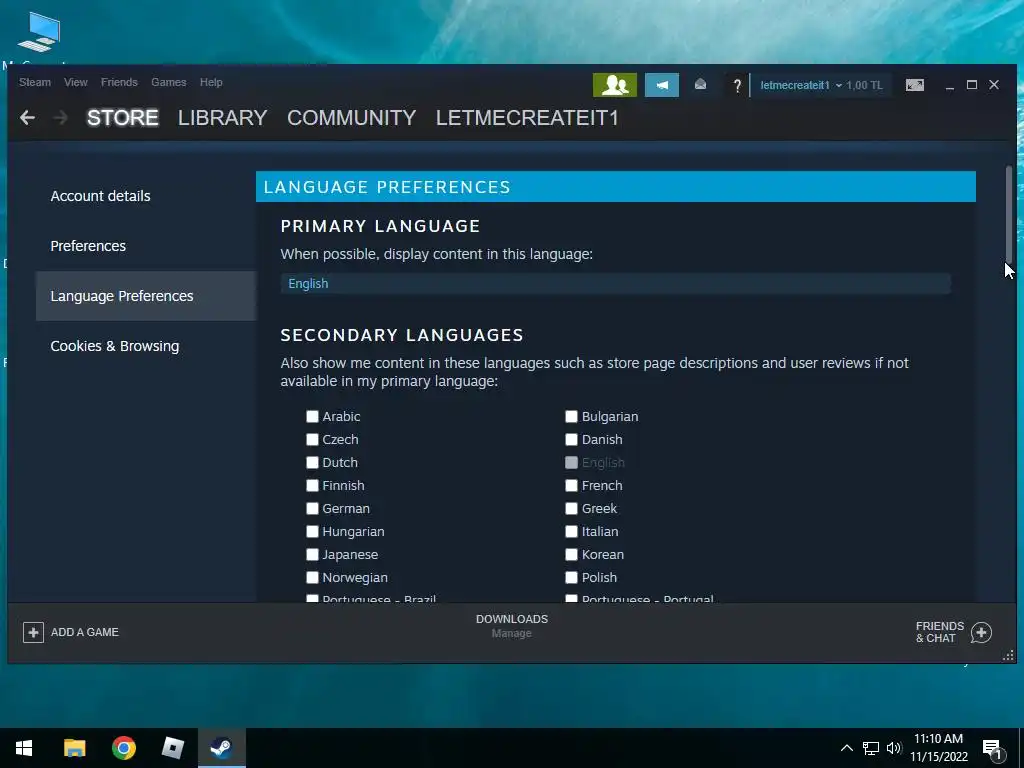Show hidden system tray icons
The image size is (1024, 768).
[x=846, y=748]
